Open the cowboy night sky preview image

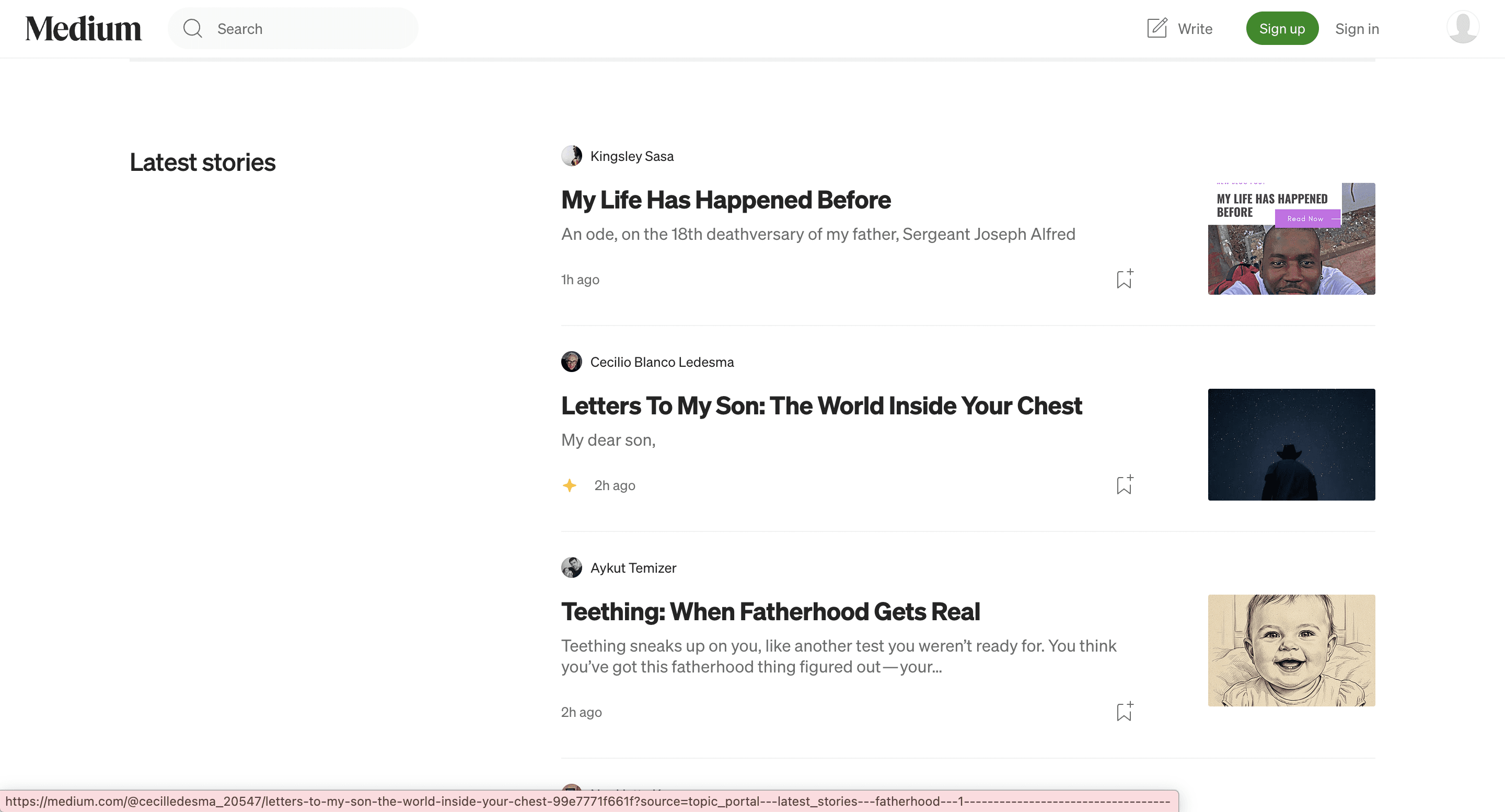point(1291,444)
